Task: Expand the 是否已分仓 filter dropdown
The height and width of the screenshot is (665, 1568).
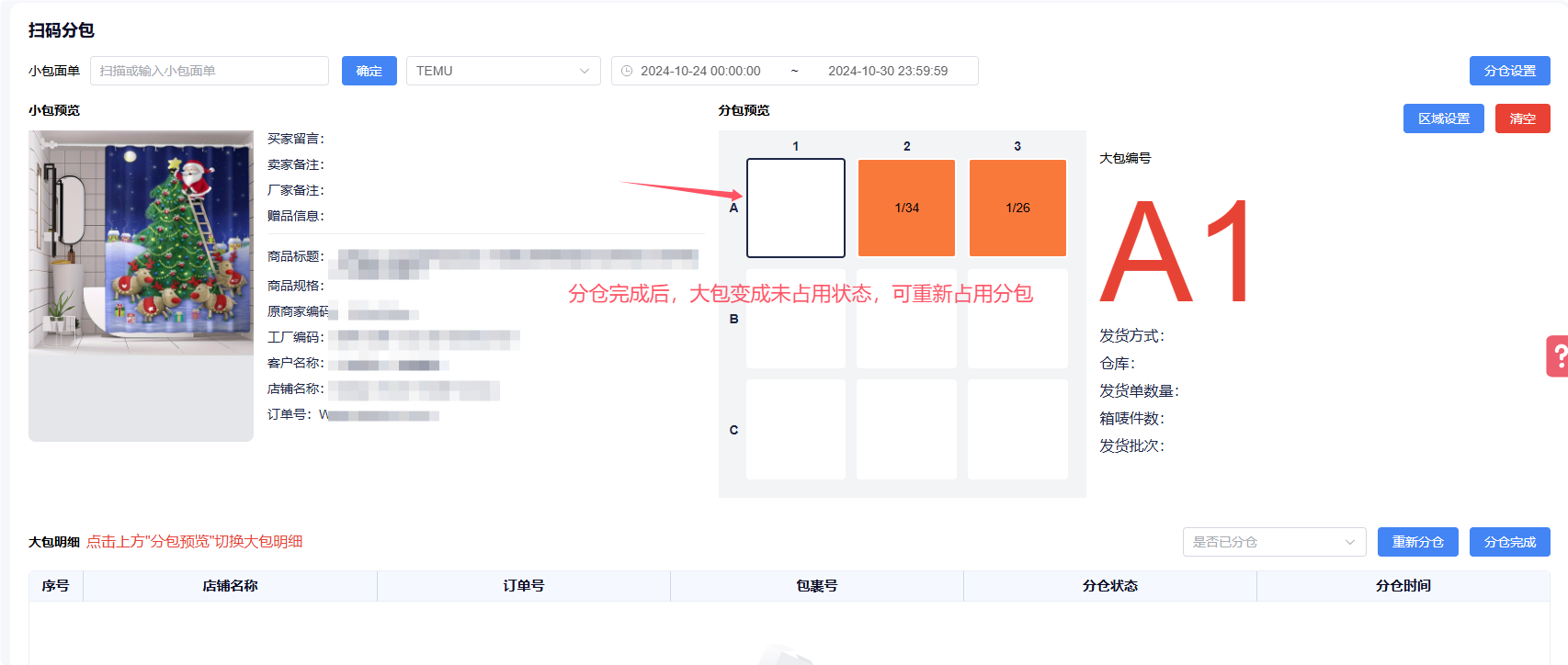Action: point(1274,542)
